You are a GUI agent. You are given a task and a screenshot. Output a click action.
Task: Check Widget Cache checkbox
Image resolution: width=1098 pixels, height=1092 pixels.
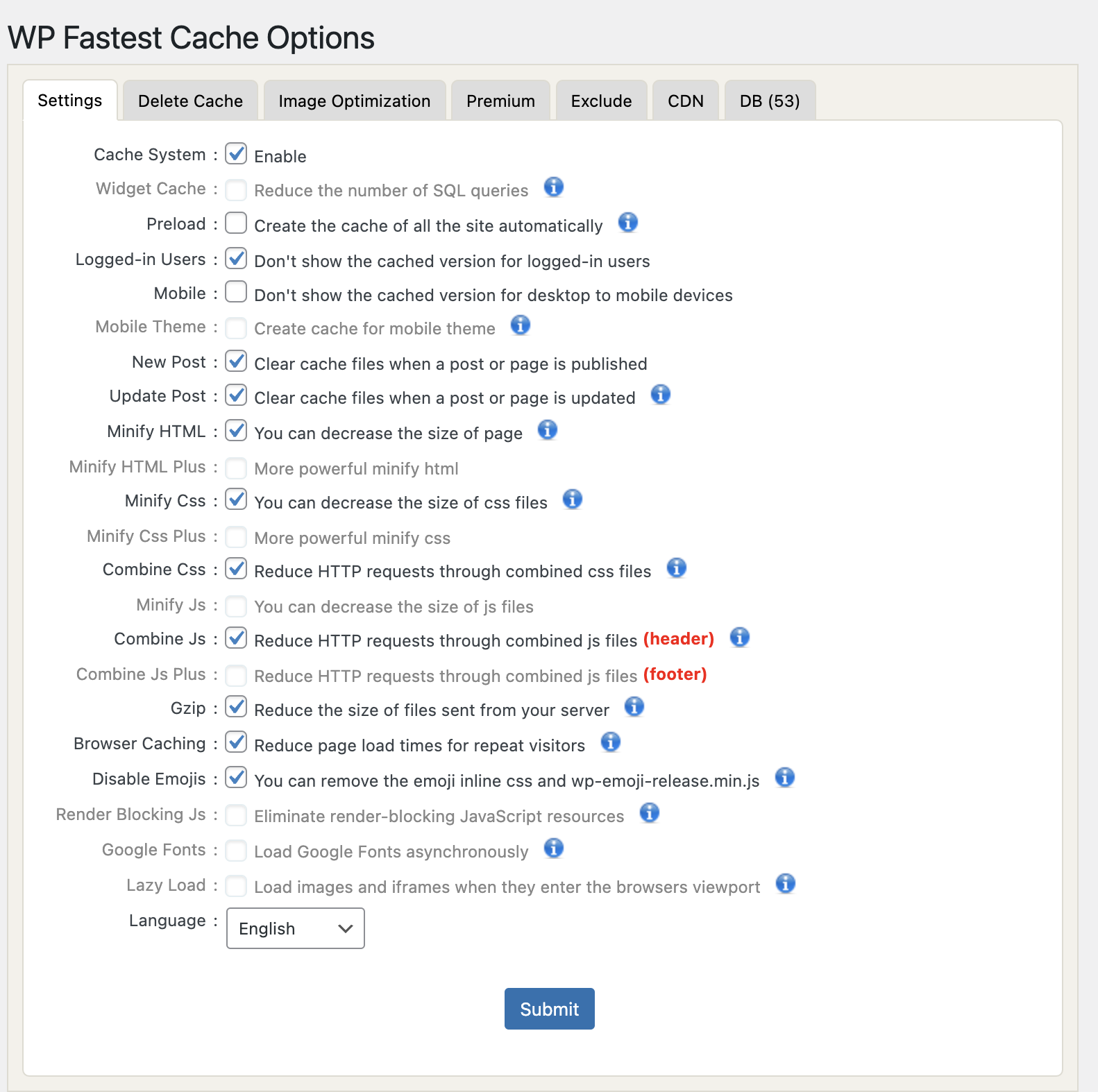(x=236, y=189)
